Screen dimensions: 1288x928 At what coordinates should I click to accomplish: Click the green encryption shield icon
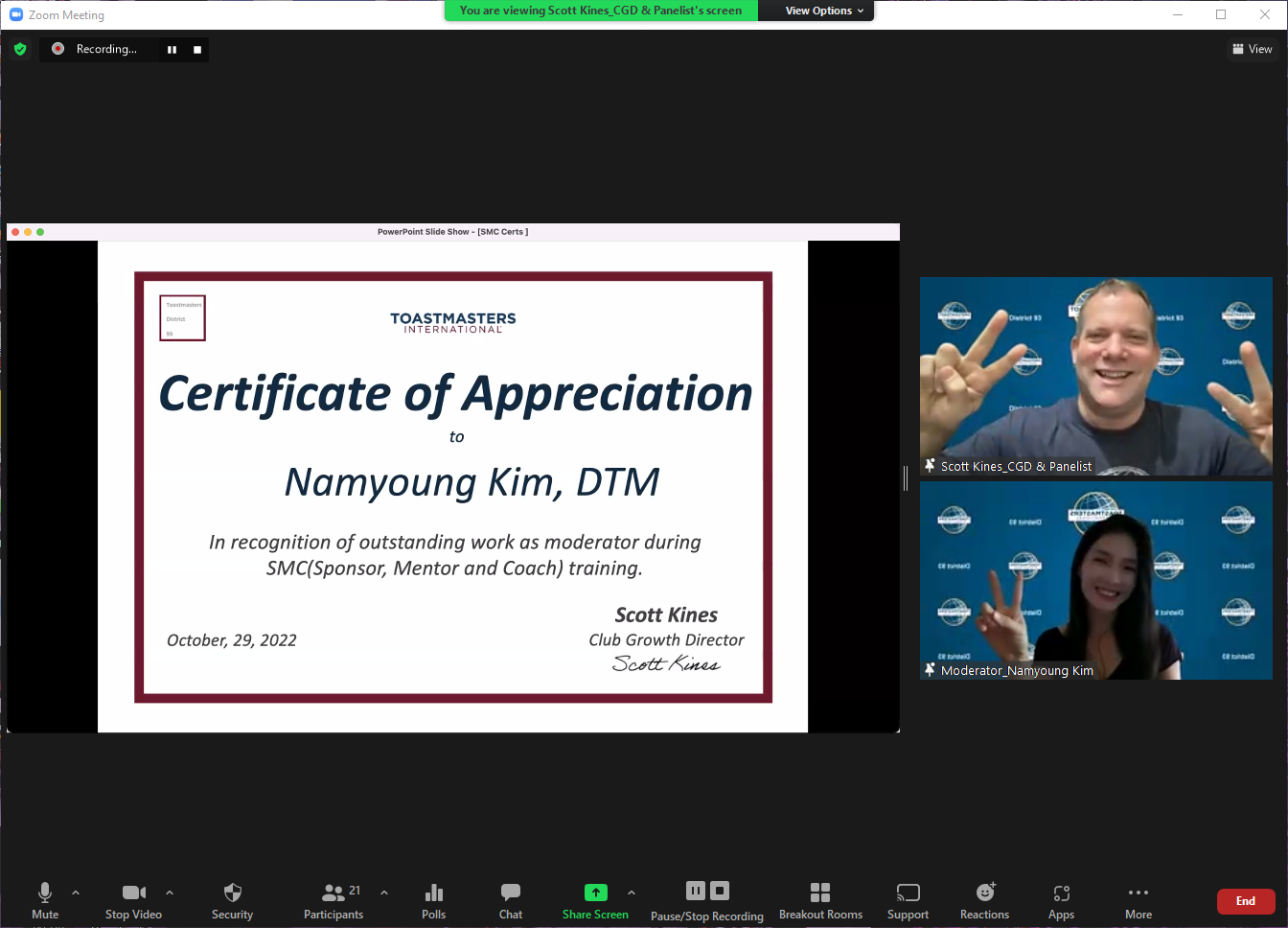20,49
